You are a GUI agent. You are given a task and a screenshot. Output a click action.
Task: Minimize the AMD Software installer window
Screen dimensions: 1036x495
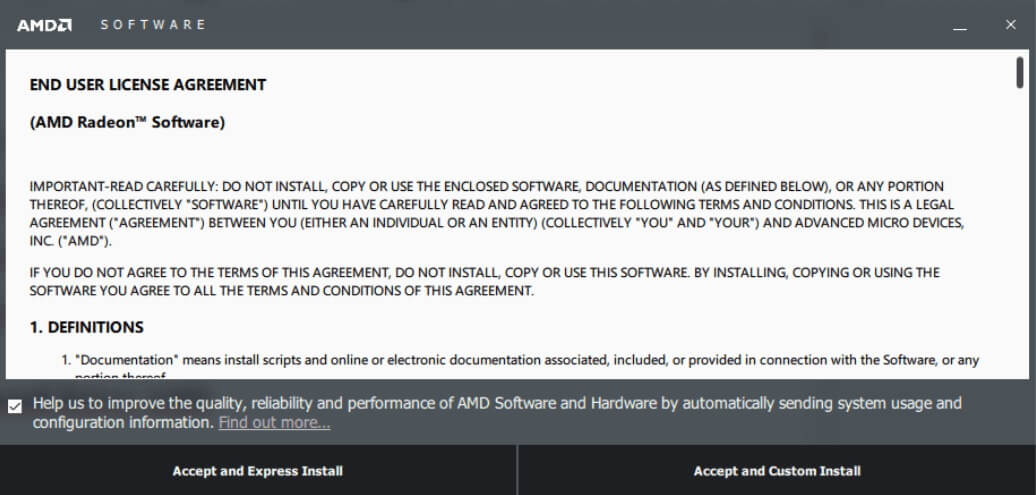coord(960,25)
